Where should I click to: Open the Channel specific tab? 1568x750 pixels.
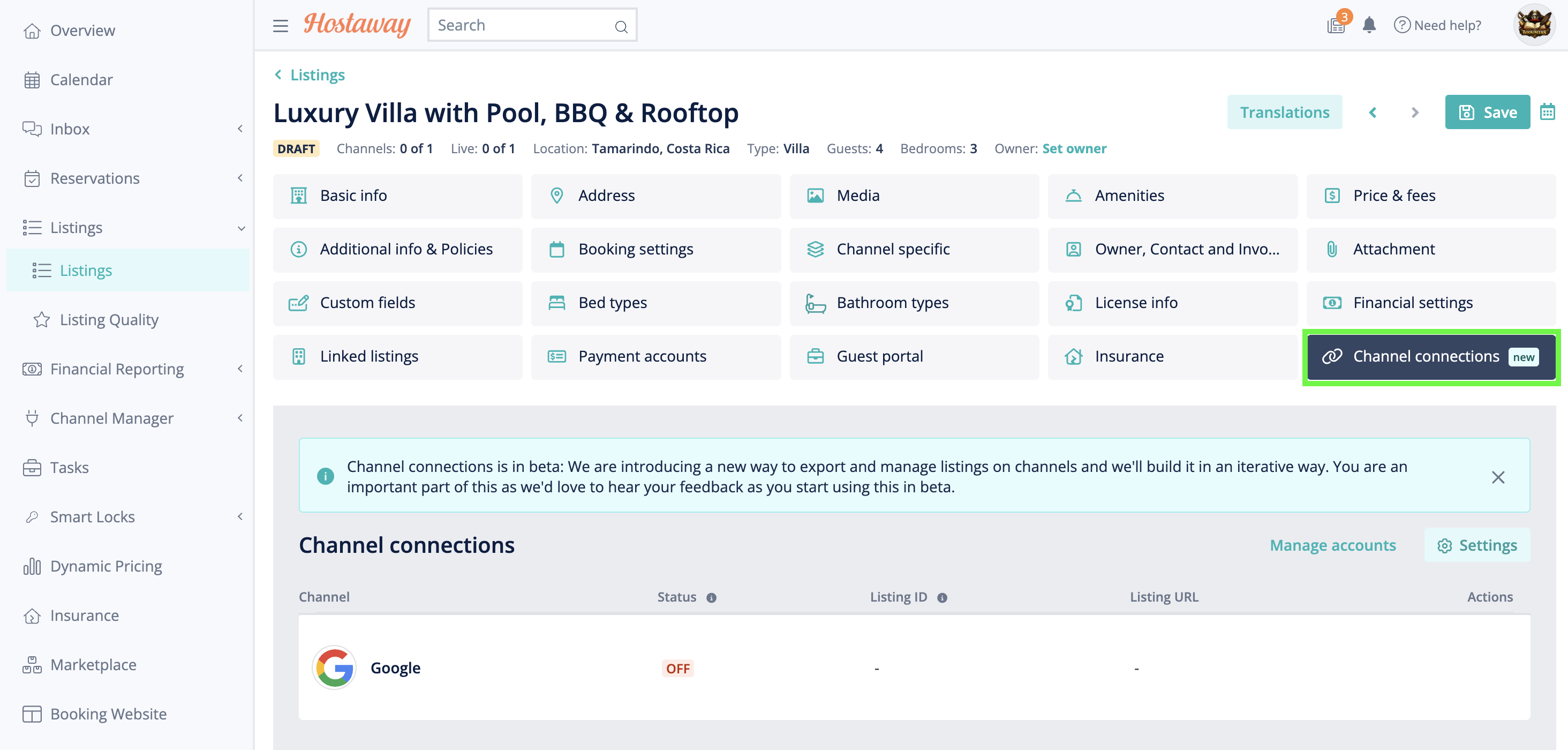click(914, 250)
